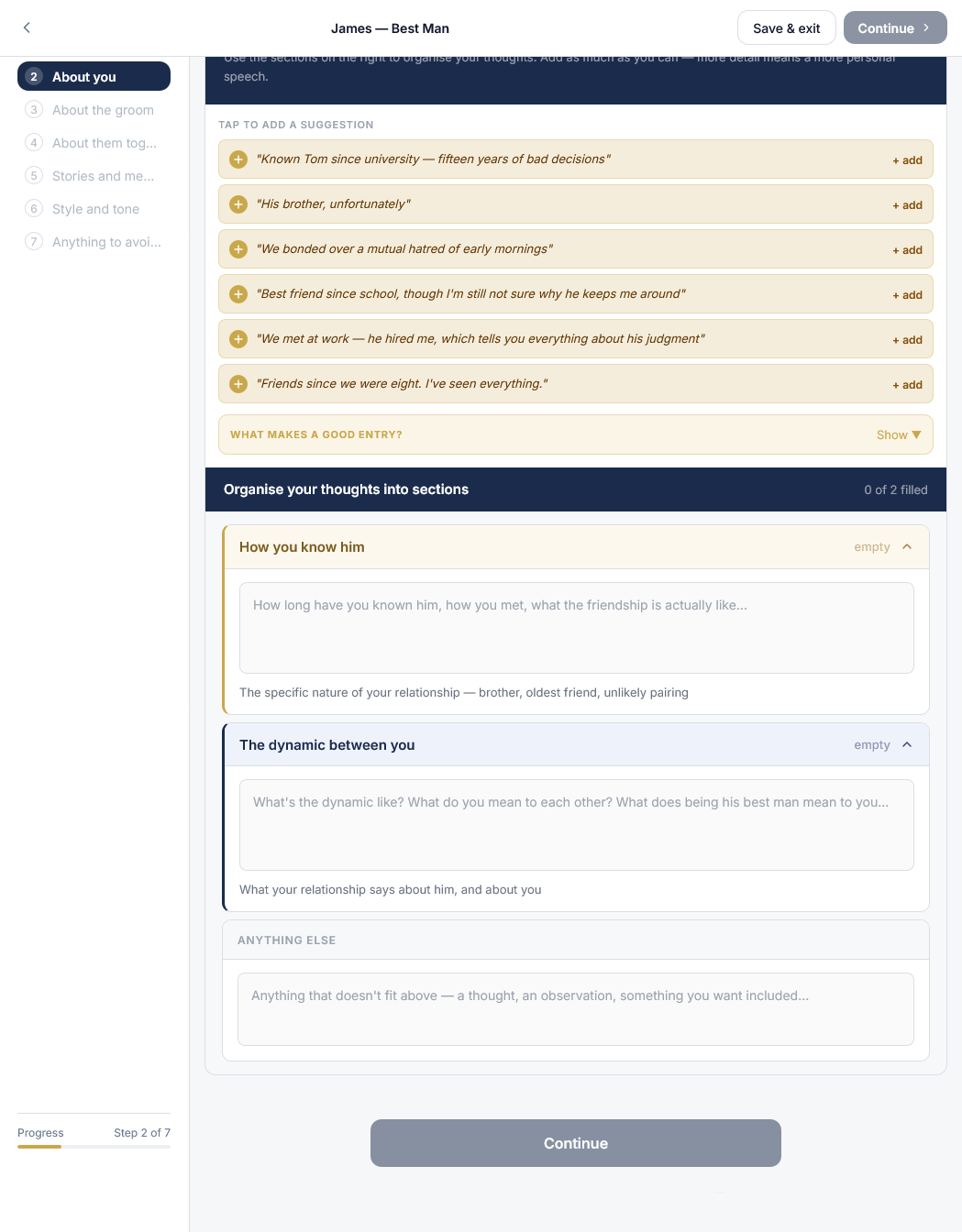Image resolution: width=962 pixels, height=1232 pixels.
Task: Click the "How you know him" section header
Action: click(576, 547)
